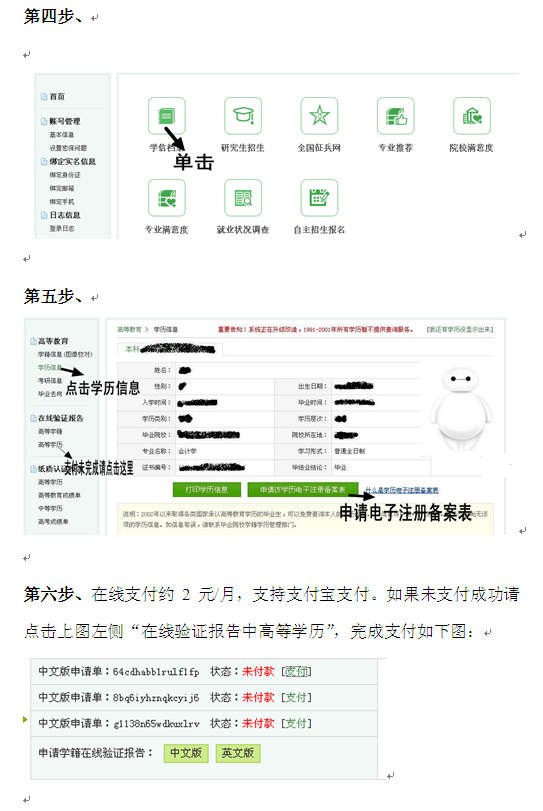Open 绑定手机 in the sidebar
The image size is (543, 811).
(62, 202)
